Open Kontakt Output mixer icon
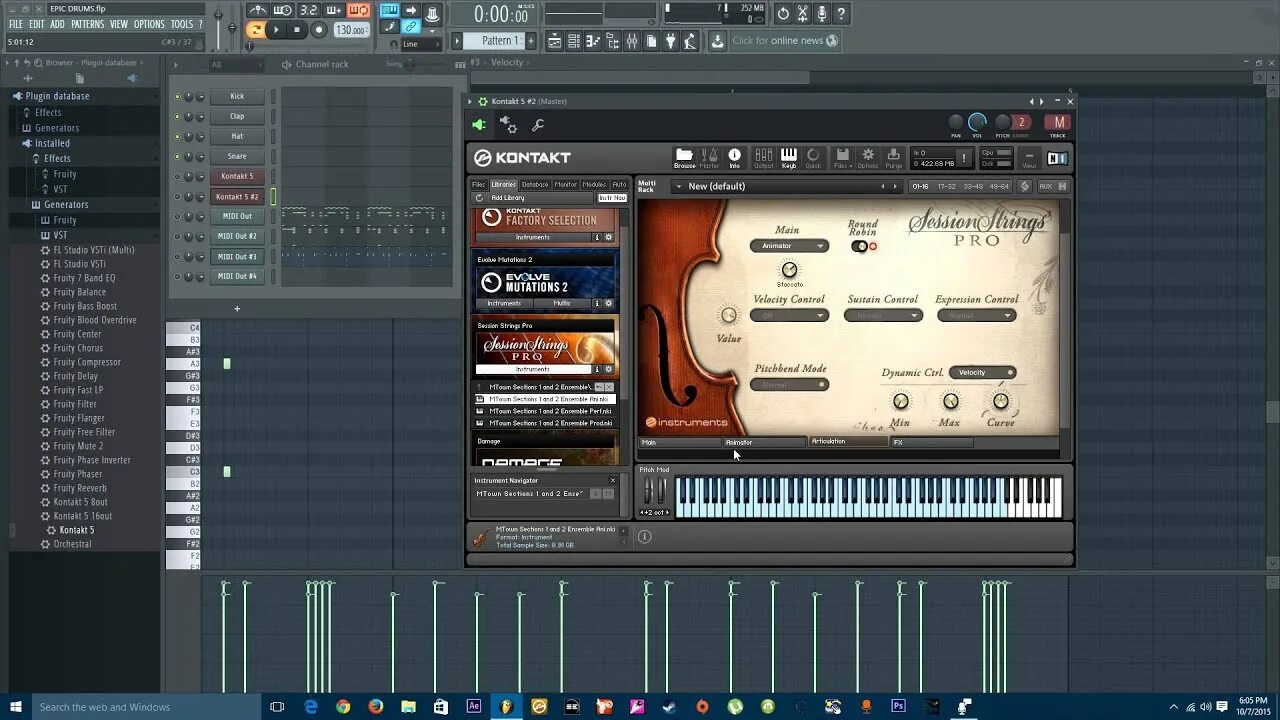The width and height of the screenshot is (1280, 720). click(x=763, y=157)
